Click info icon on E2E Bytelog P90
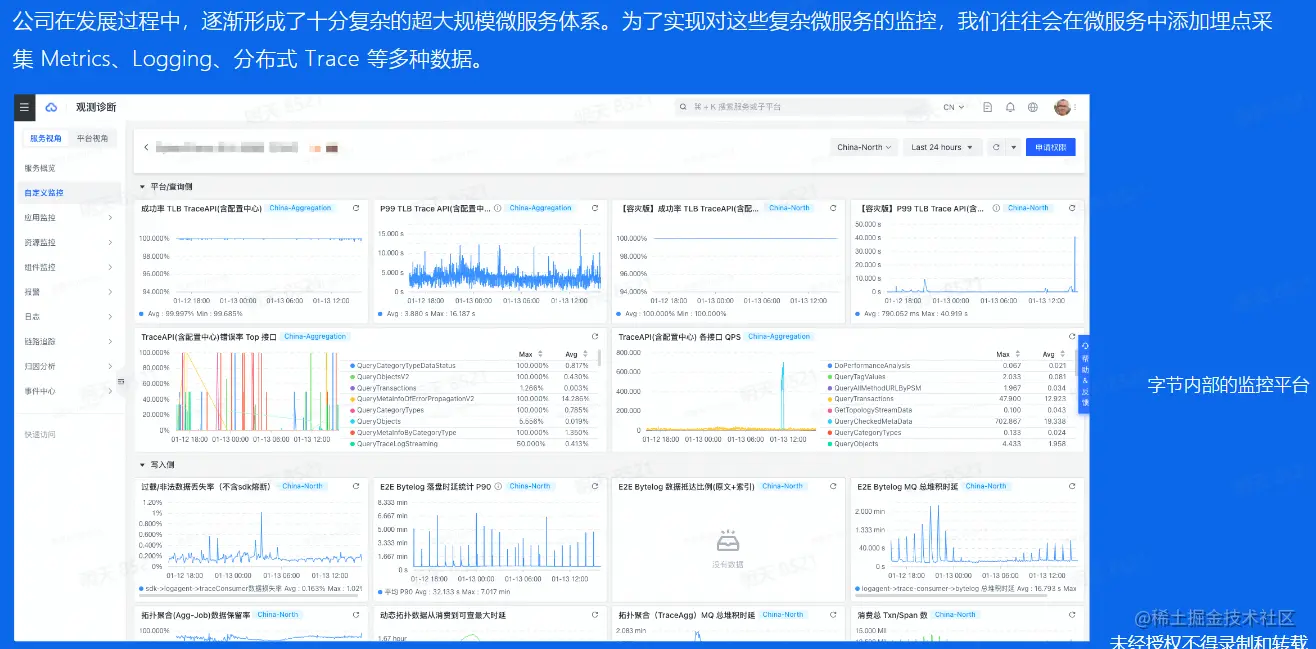 pyautogui.click(x=498, y=486)
